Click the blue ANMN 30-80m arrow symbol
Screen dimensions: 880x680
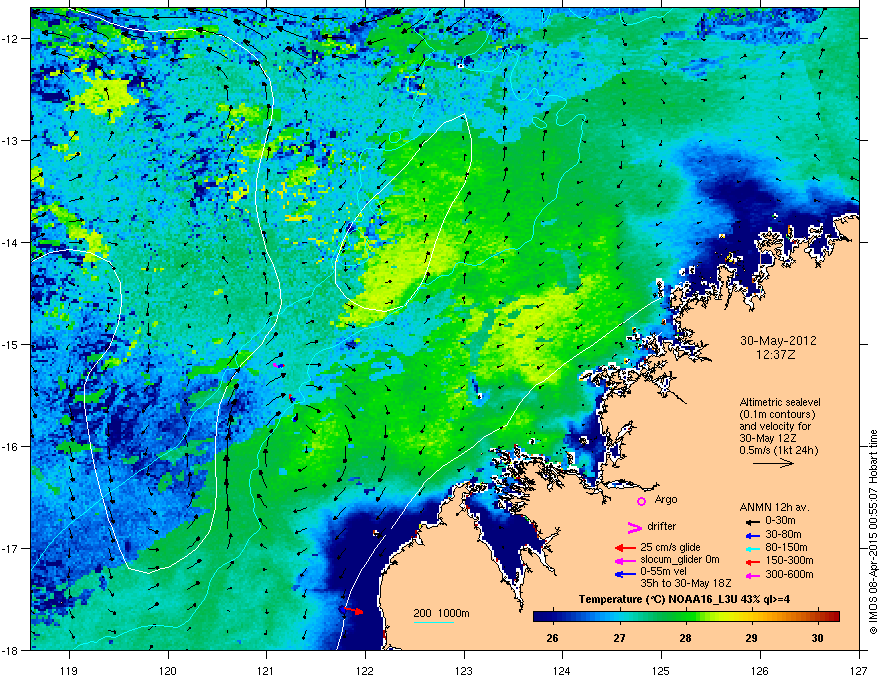tap(752, 535)
